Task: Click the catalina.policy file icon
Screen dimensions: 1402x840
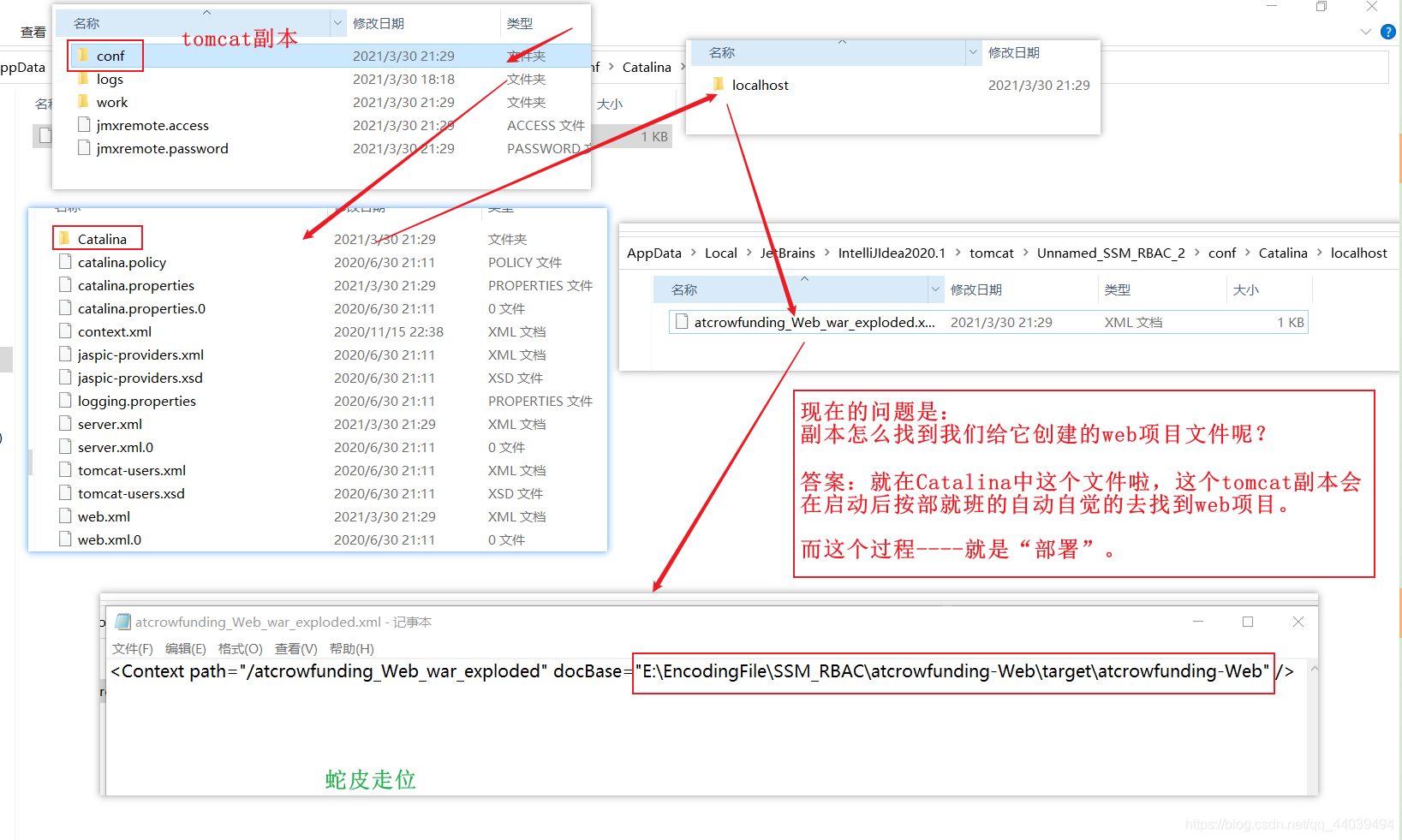Action: (65, 262)
